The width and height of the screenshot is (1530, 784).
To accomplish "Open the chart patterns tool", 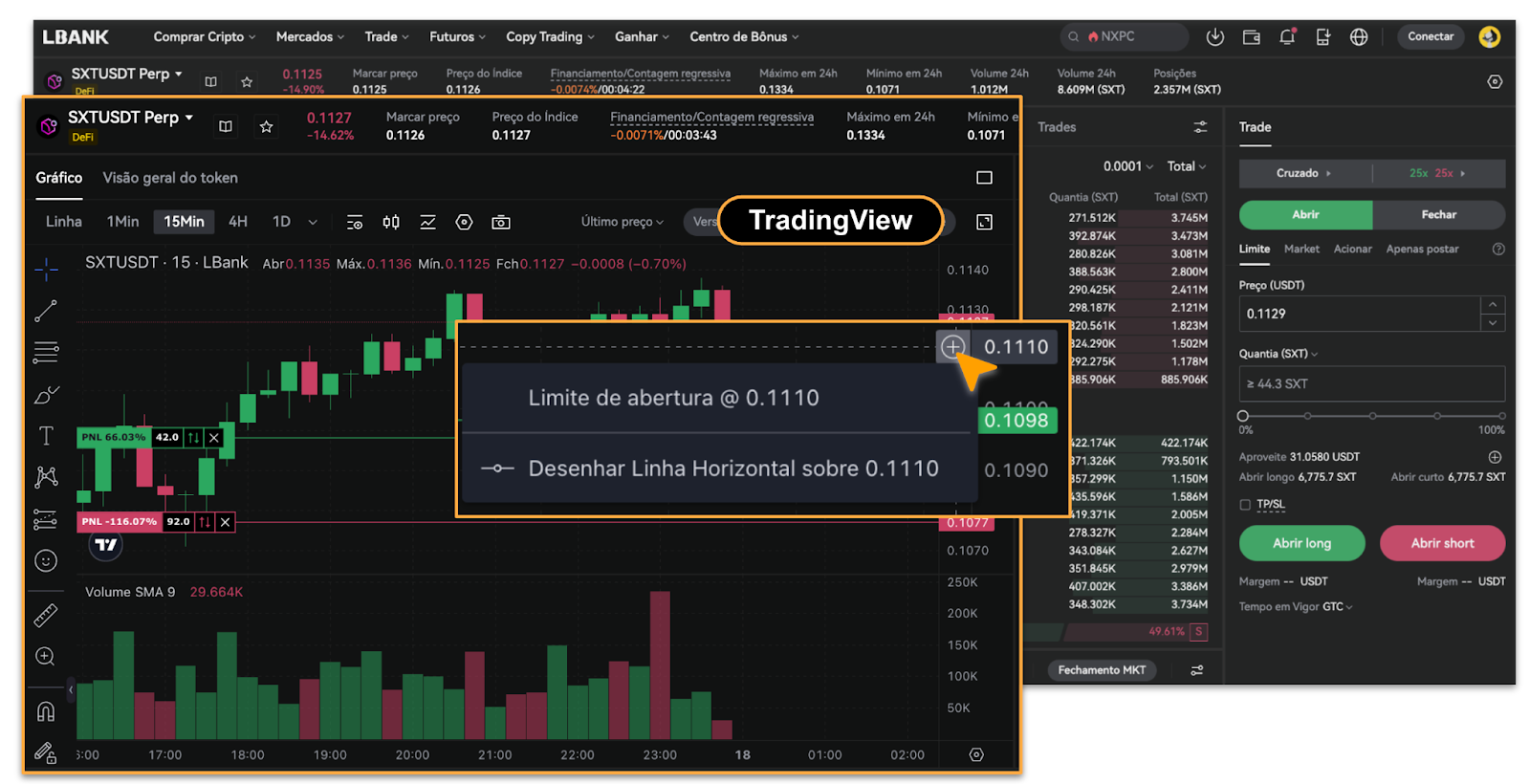I will [x=46, y=477].
